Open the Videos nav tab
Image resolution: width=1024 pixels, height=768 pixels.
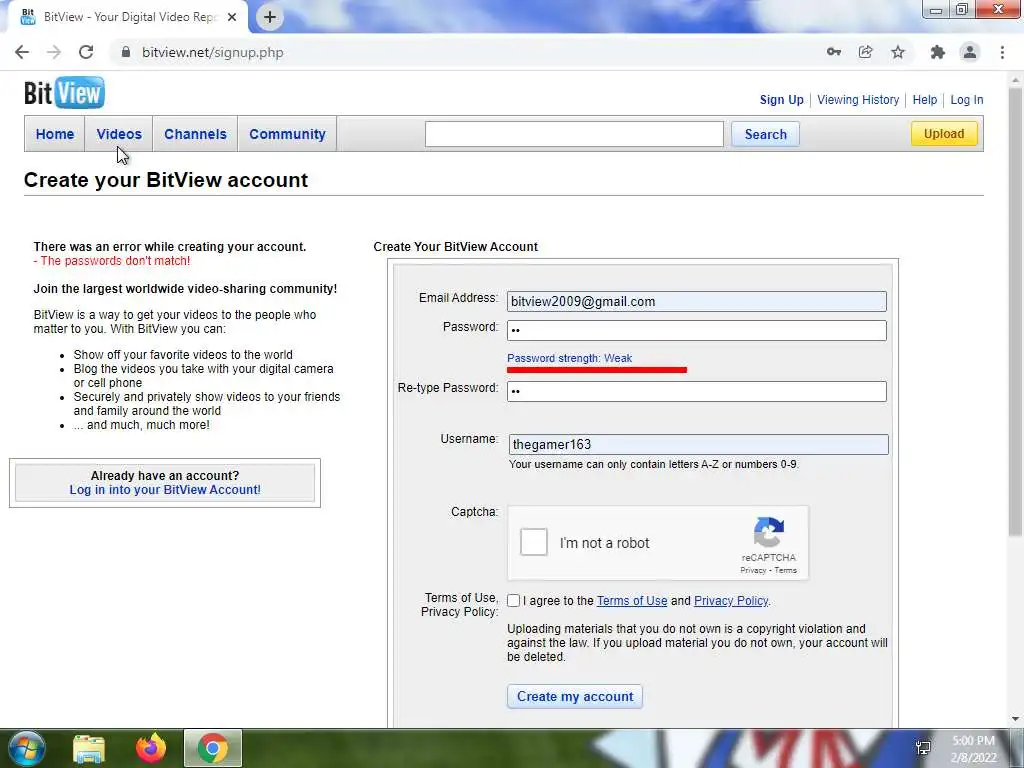pos(119,134)
